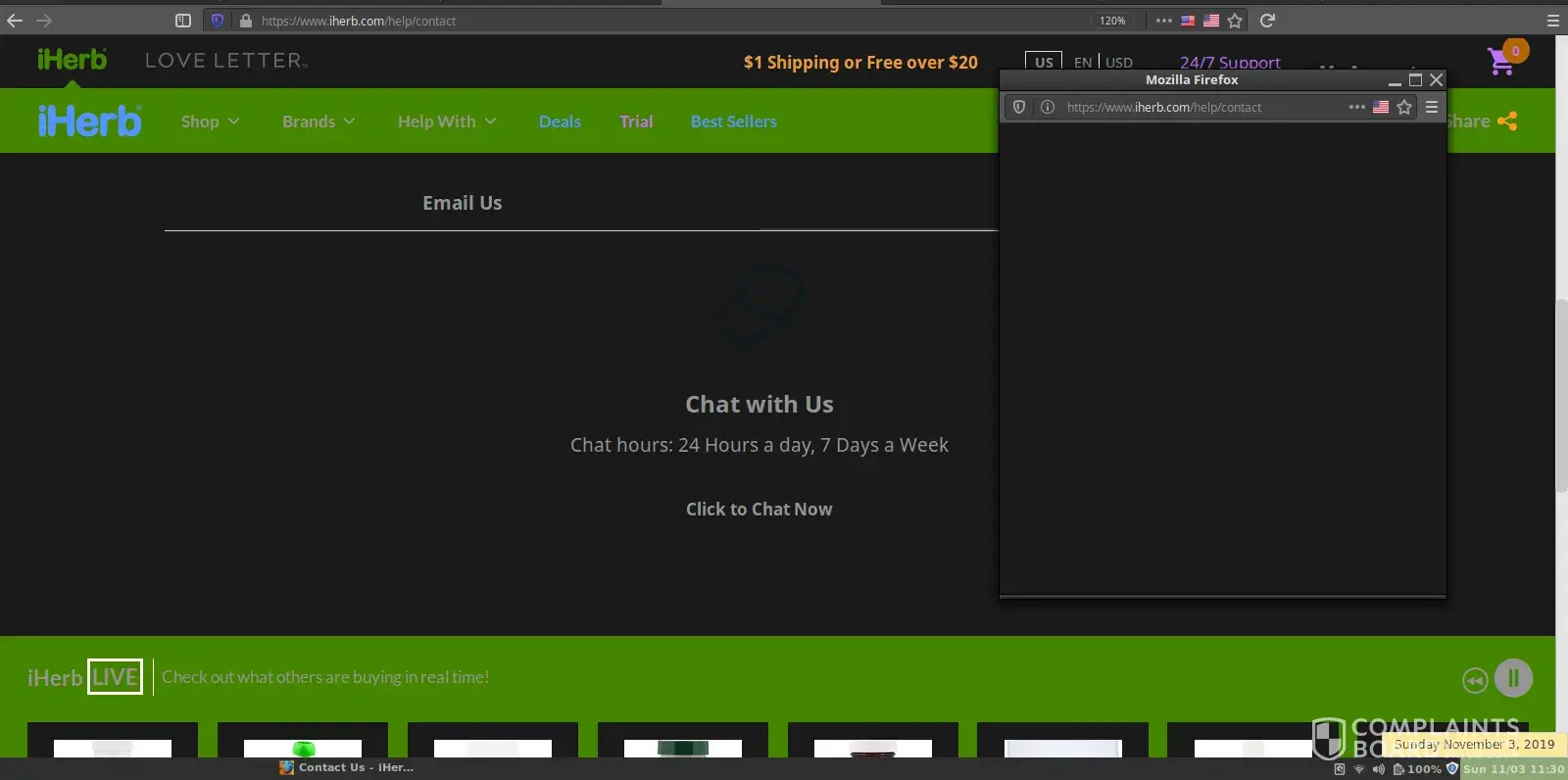1568x780 pixels.
Task: Open the Deals page
Action: 560,122
